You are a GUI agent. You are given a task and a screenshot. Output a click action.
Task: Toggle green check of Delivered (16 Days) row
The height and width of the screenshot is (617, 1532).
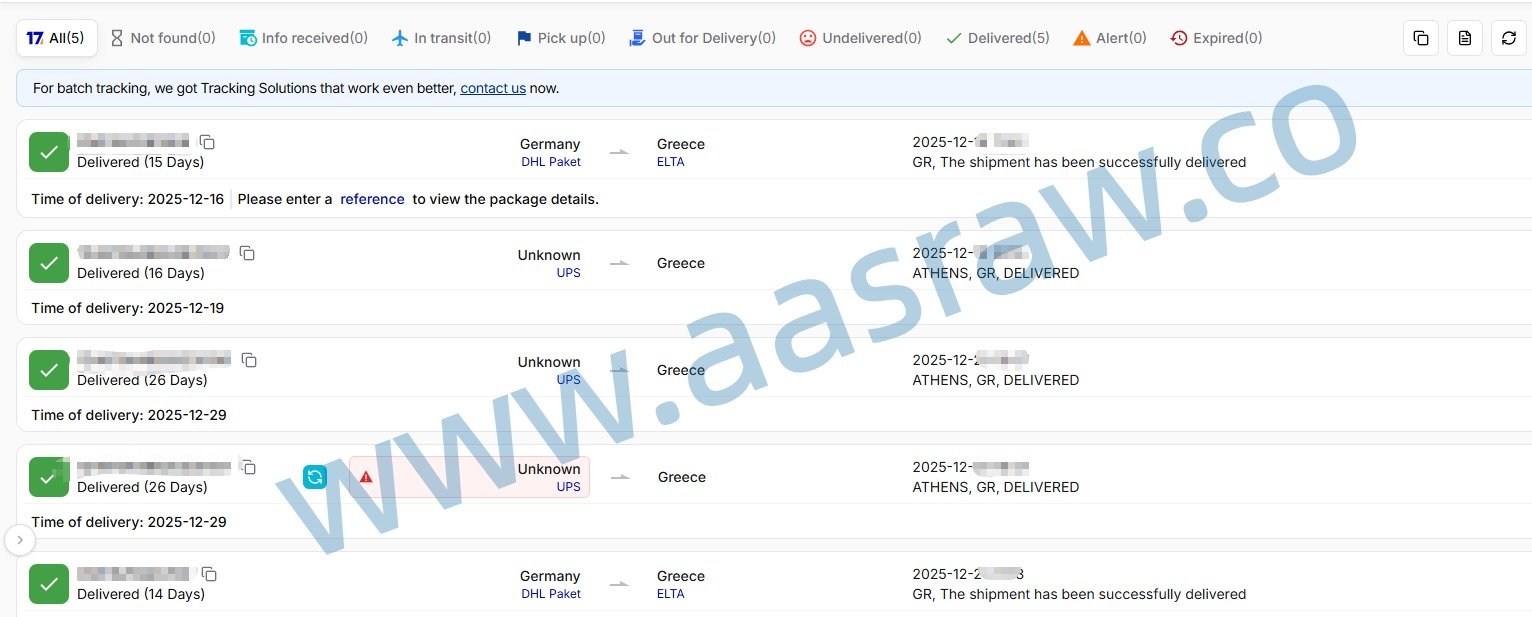[x=48, y=263]
